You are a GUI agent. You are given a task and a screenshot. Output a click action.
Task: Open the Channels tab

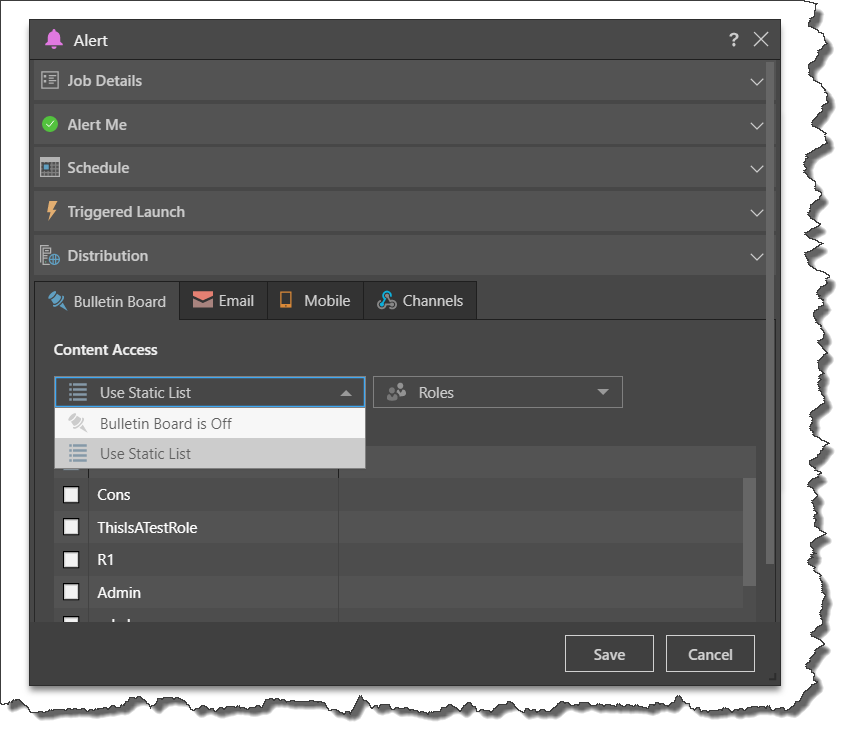click(420, 301)
